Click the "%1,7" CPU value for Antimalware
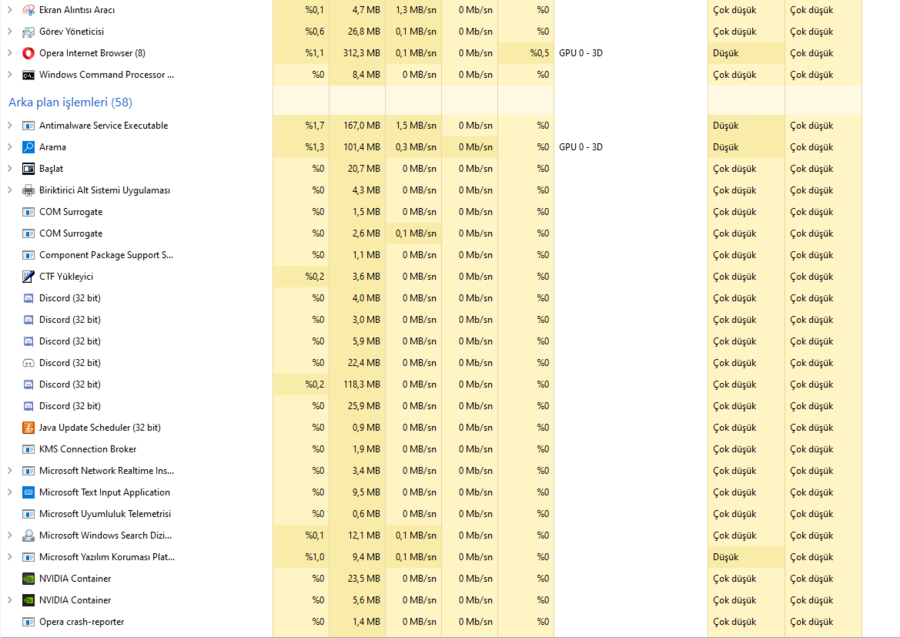 pyautogui.click(x=315, y=126)
